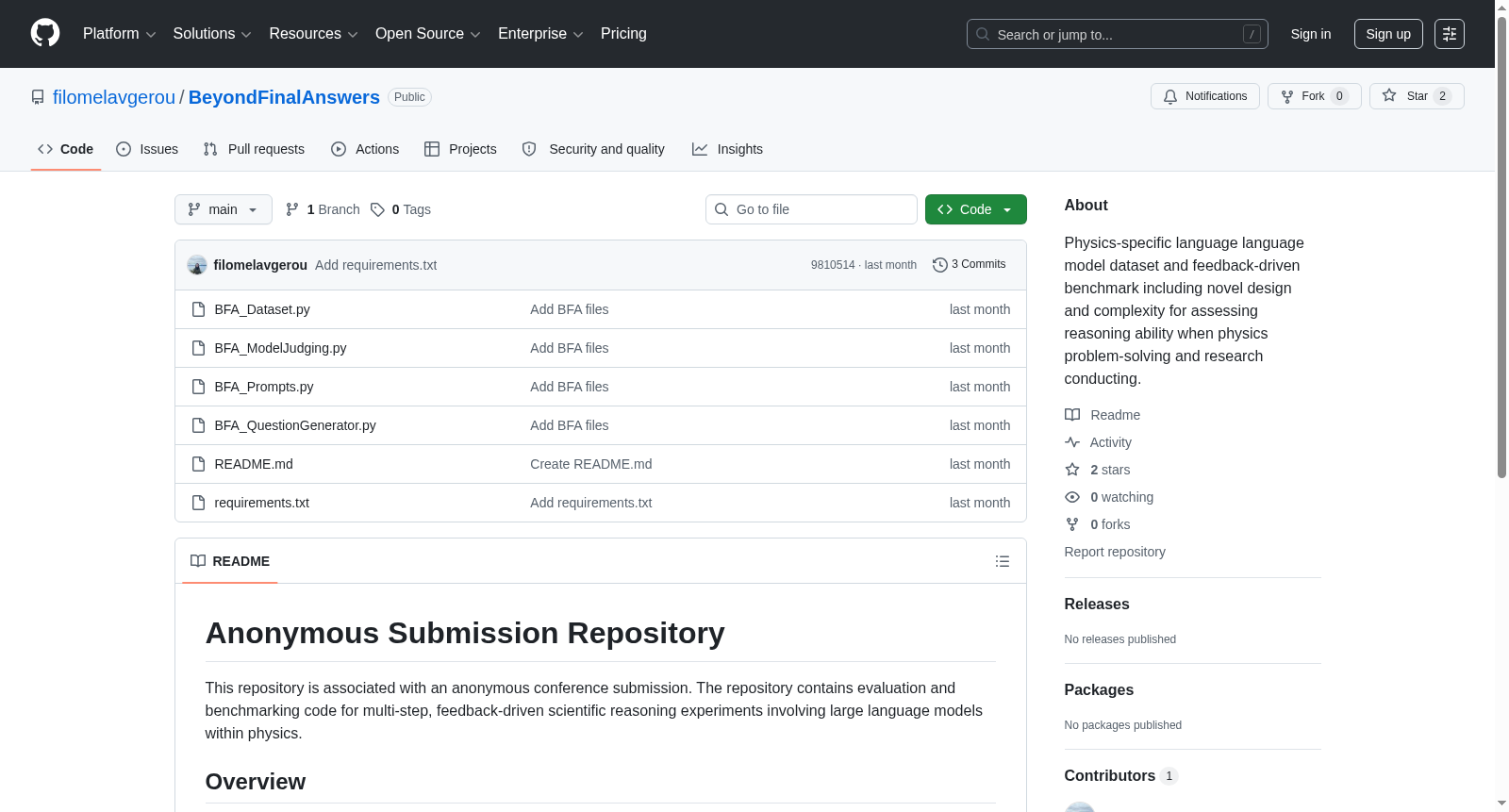Open the Releases section heading link
Screen dimensions: 1509x812
pos(1097,605)
